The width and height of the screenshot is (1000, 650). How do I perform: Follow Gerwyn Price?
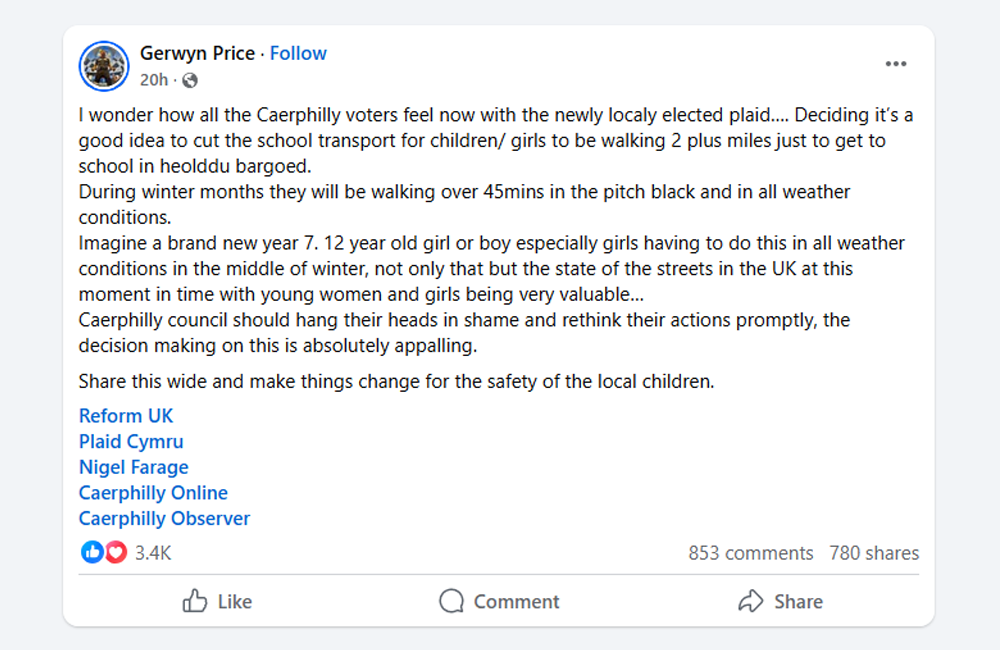[298, 53]
